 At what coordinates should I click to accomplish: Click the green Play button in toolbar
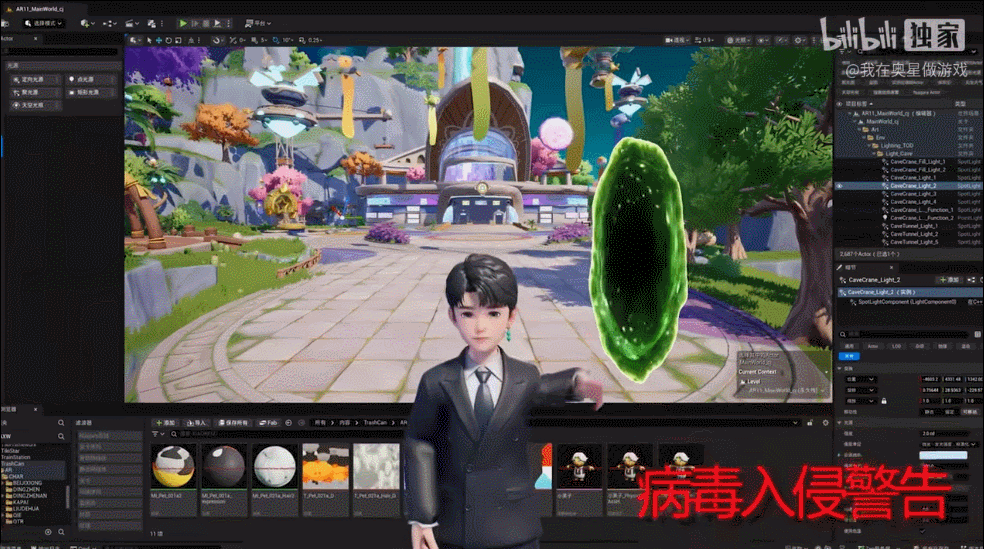click(x=183, y=22)
